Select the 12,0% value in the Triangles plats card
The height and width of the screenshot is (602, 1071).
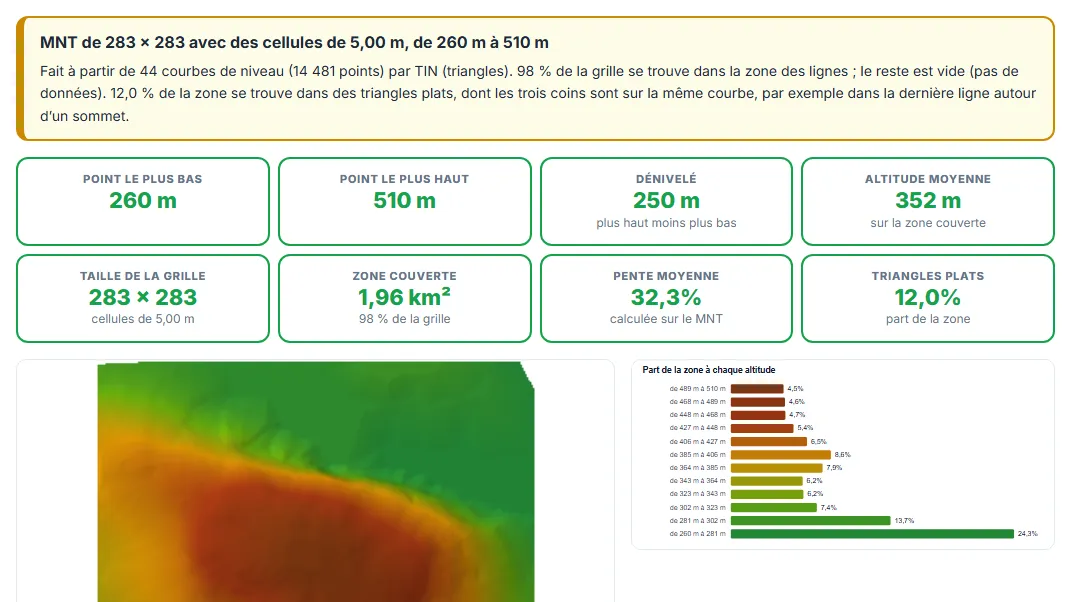pos(928,298)
